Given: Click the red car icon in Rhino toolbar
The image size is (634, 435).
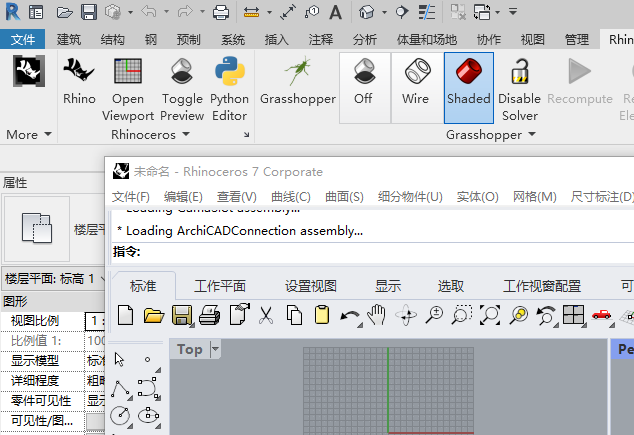Looking at the screenshot, I should (601, 315).
